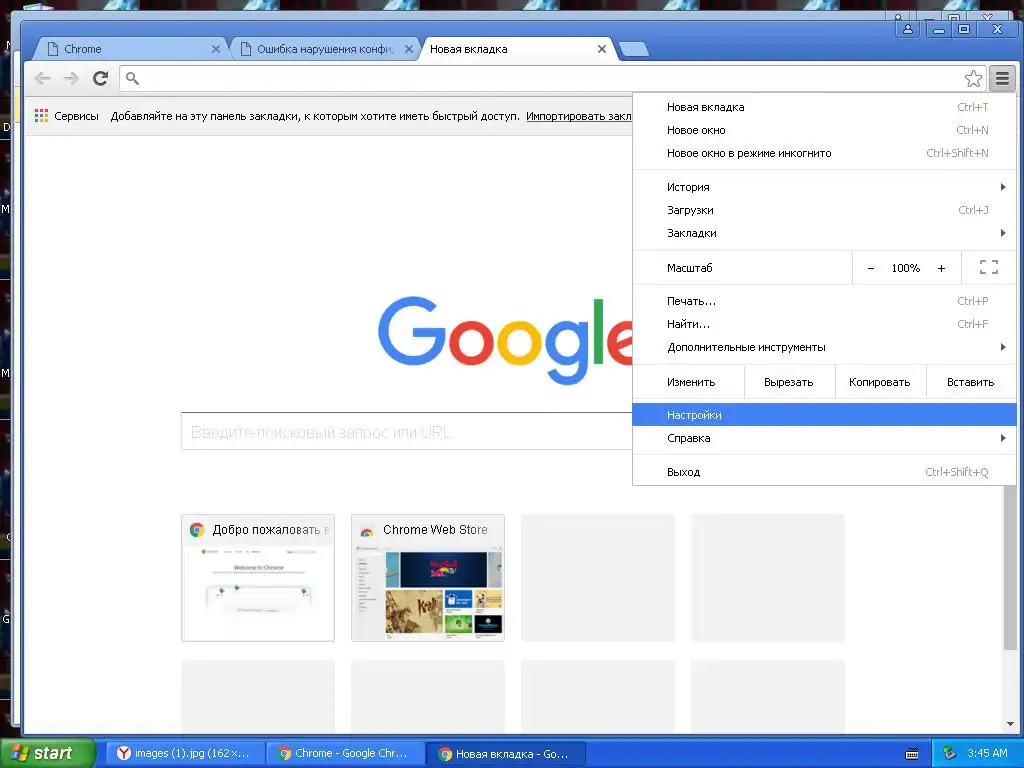Open the Chrome user profile icon
The height and width of the screenshot is (768, 1024).
click(x=908, y=29)
